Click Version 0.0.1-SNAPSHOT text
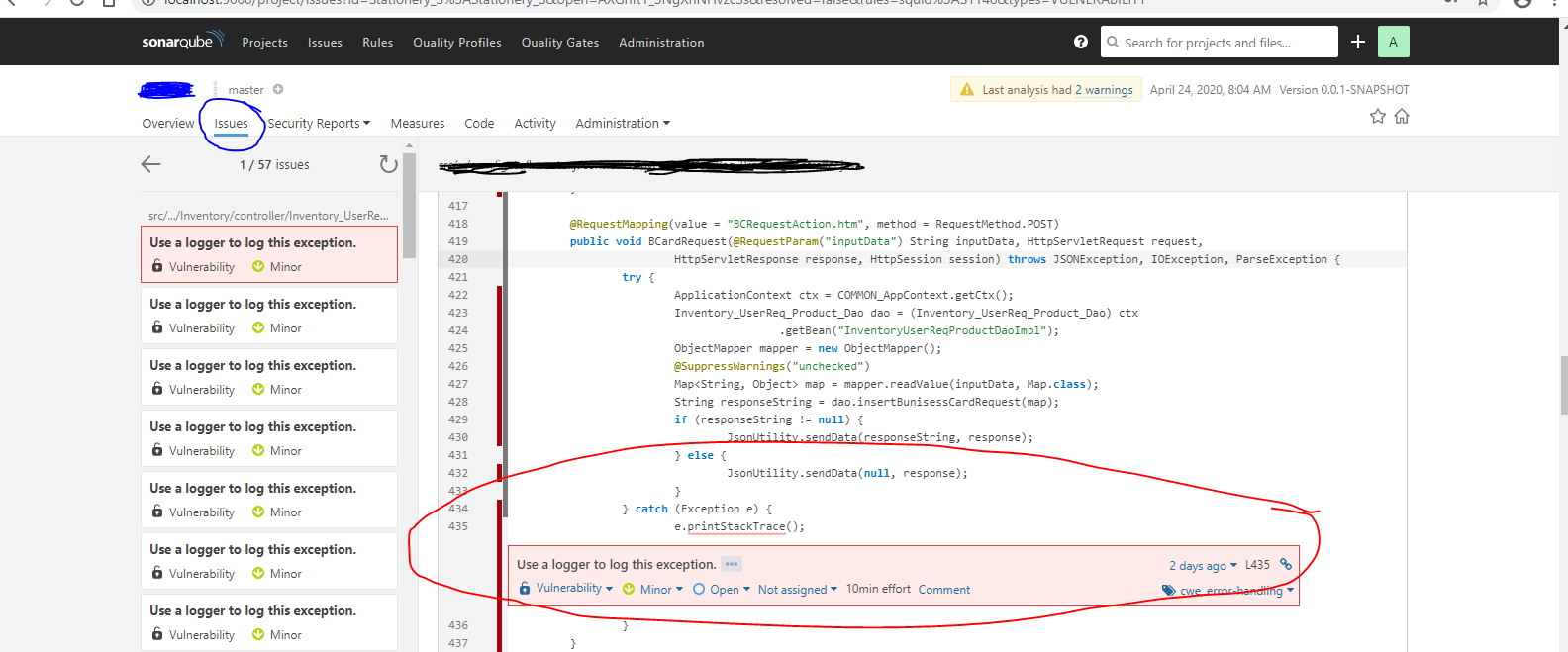1568x652 pixels. click(1344, 90)
